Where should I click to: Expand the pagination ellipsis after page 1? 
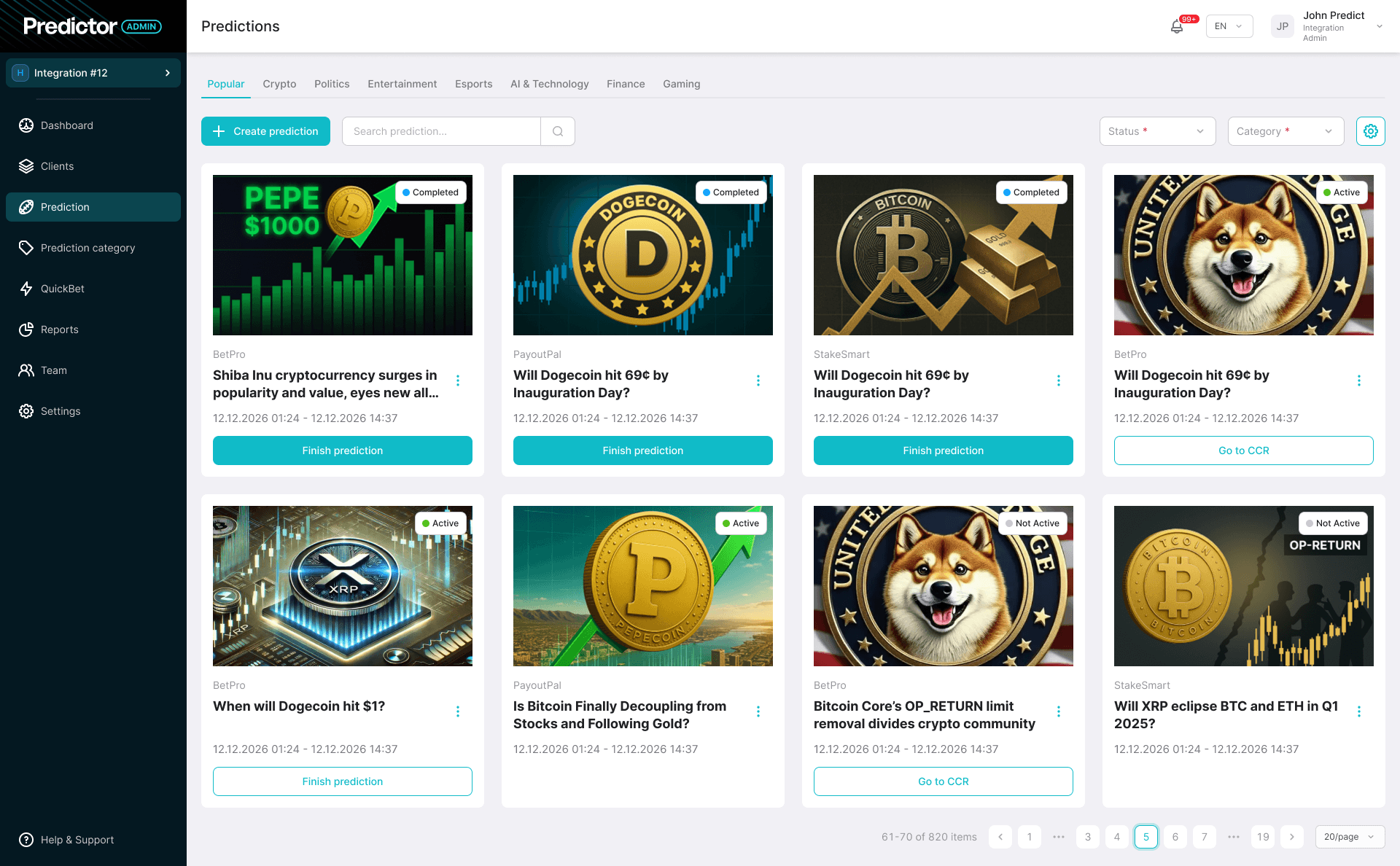1059,837
